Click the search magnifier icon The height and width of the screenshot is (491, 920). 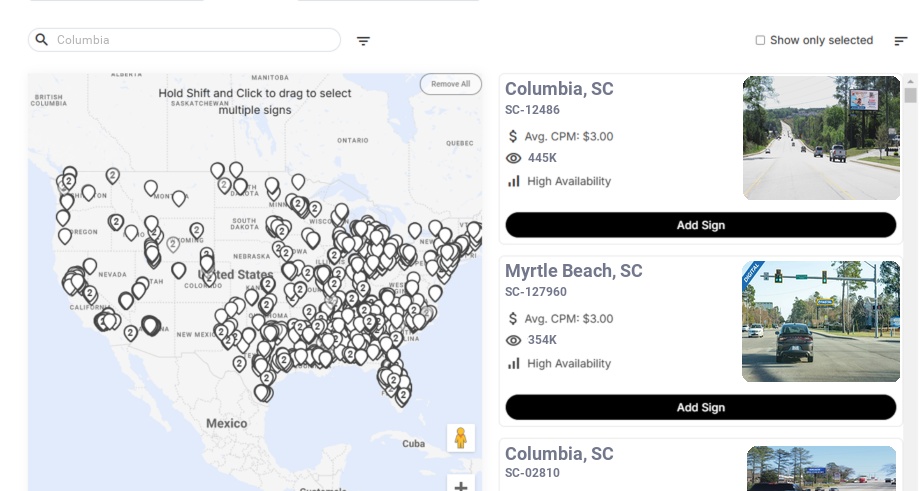[42, 39]
